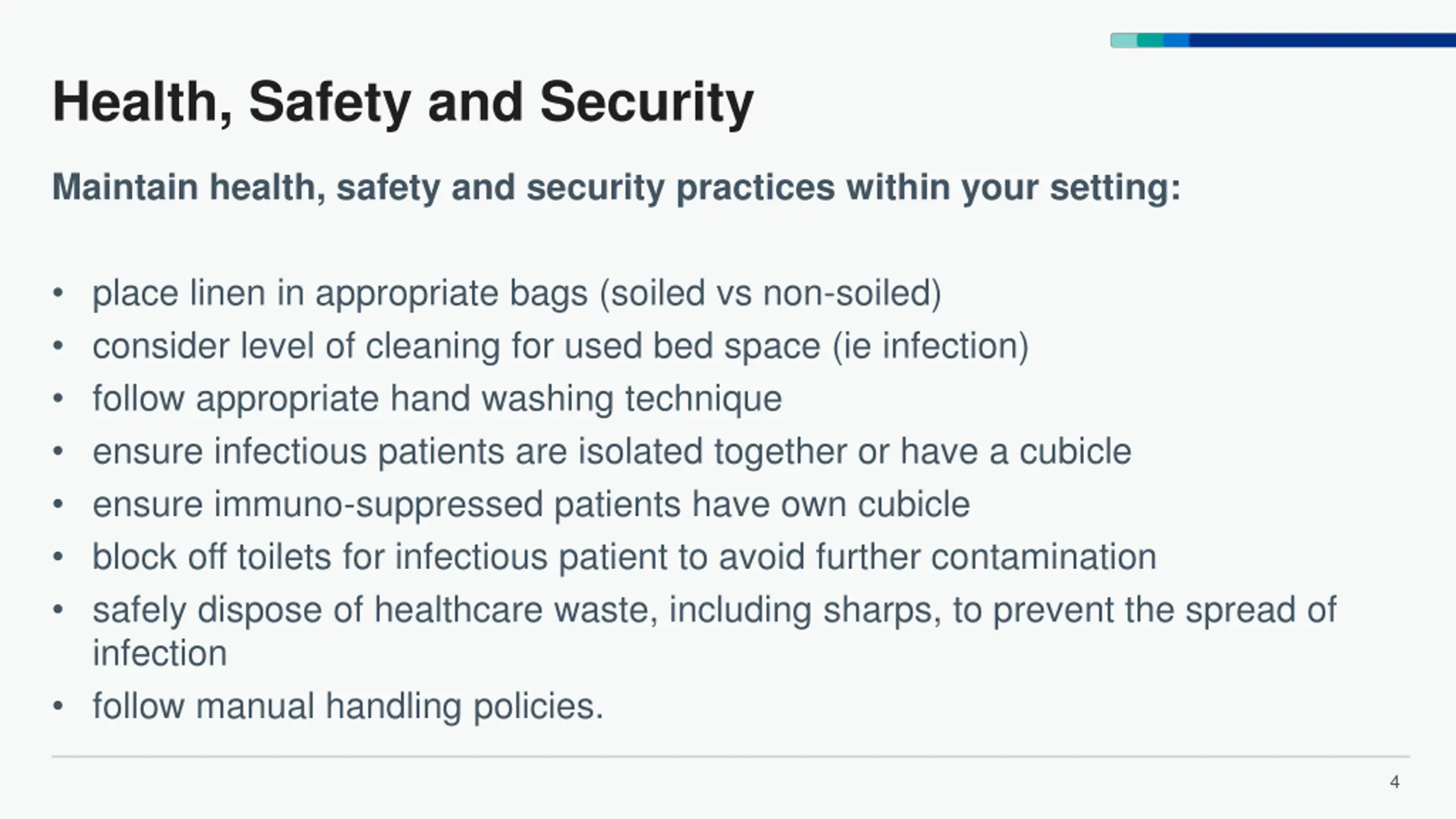Click the slide number 4

tap(1395, 782)
